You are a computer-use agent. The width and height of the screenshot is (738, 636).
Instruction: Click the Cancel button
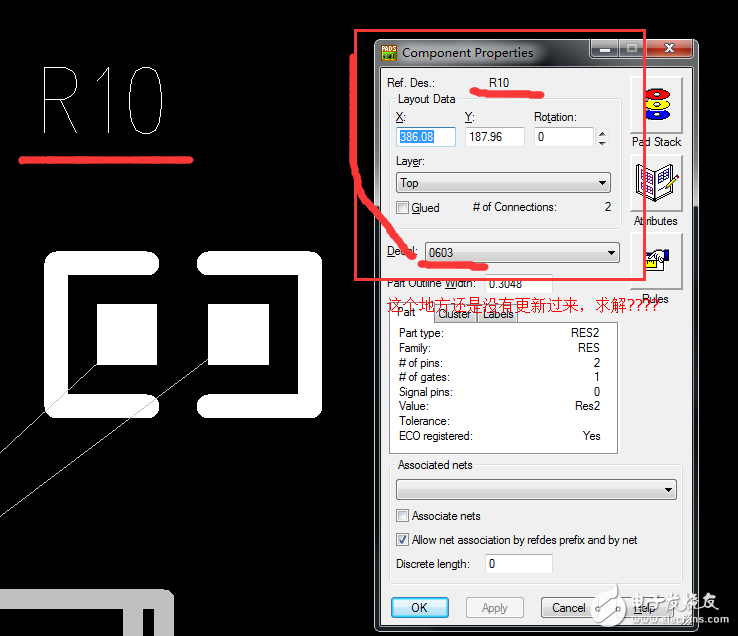point(569,608)
